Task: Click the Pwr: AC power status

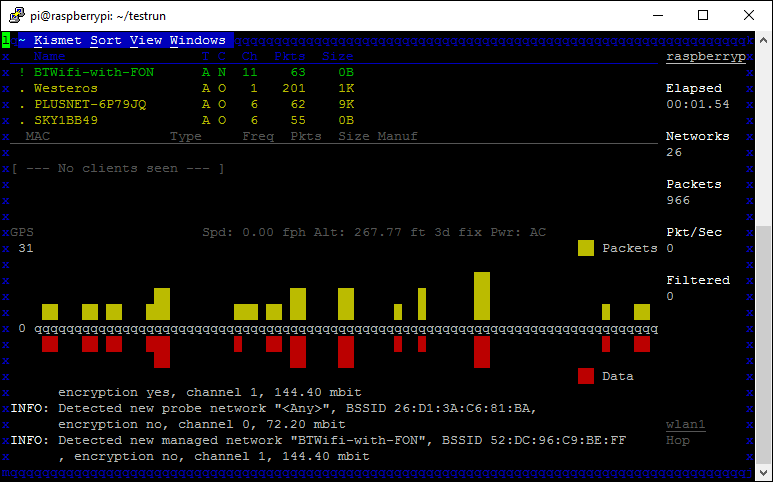Action: [518, 232]
